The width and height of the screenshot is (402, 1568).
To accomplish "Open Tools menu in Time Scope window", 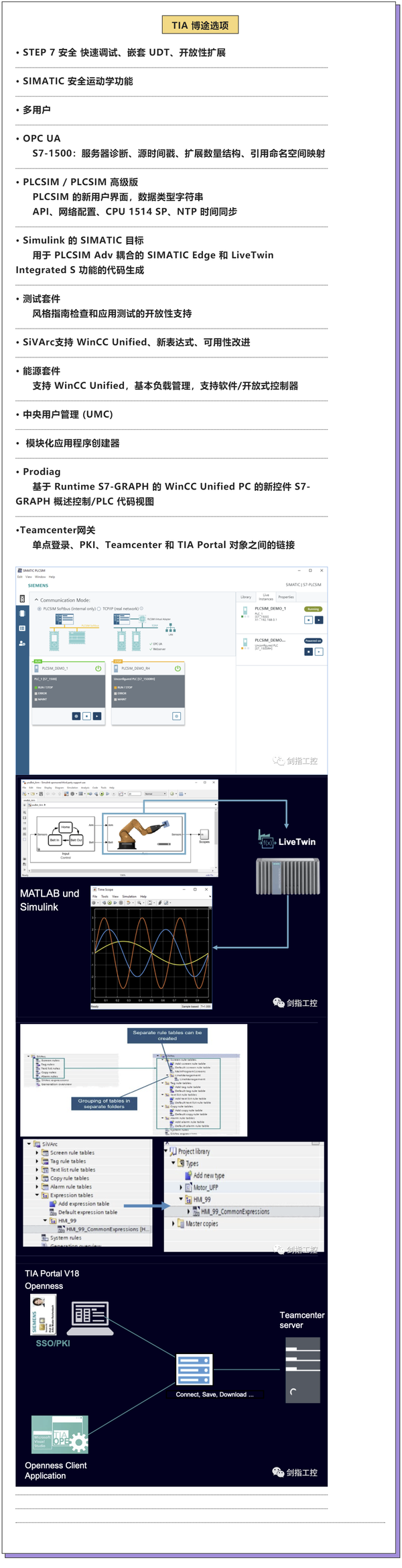I will click(x=105, y=896).
